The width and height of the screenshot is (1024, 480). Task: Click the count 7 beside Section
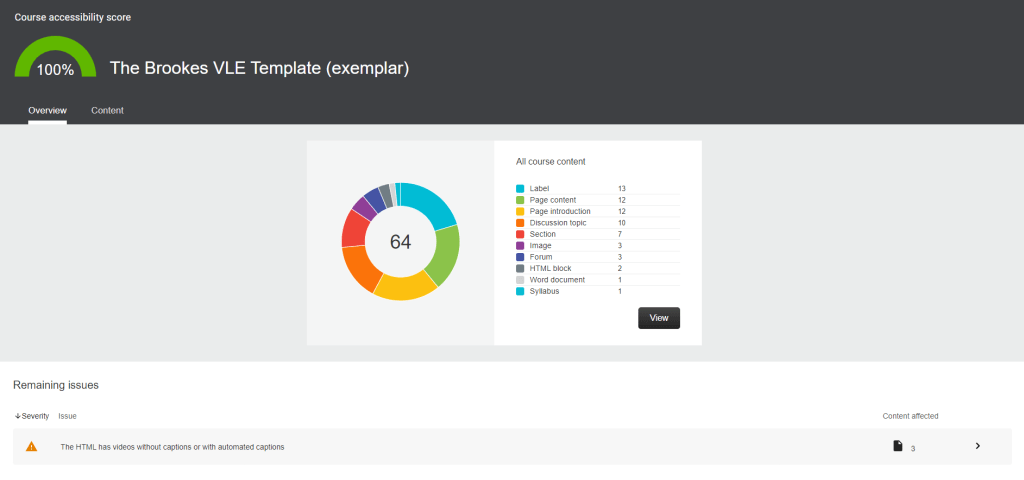pyautogui.click(x=620, y=234)
